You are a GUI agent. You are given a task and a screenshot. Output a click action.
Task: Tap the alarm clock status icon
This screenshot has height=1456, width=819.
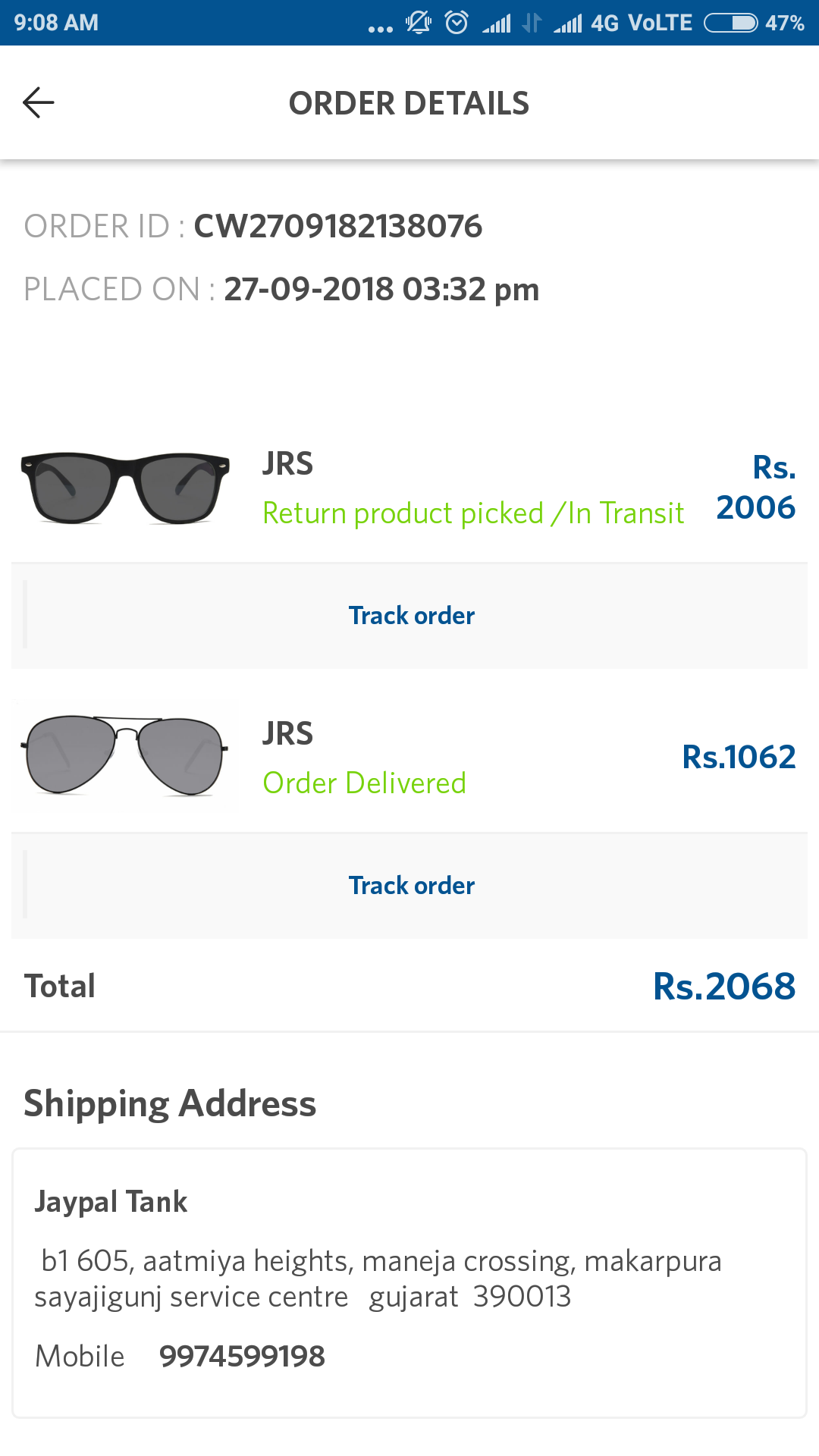tap(457, 23)
